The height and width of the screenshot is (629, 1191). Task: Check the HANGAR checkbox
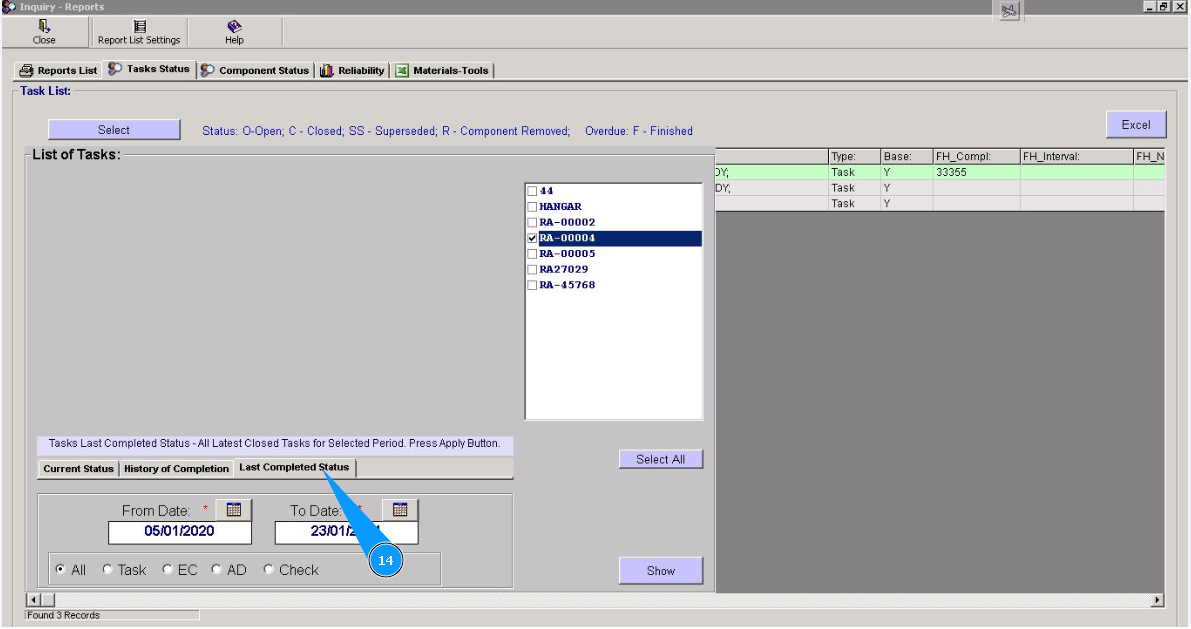coord(532,207)
